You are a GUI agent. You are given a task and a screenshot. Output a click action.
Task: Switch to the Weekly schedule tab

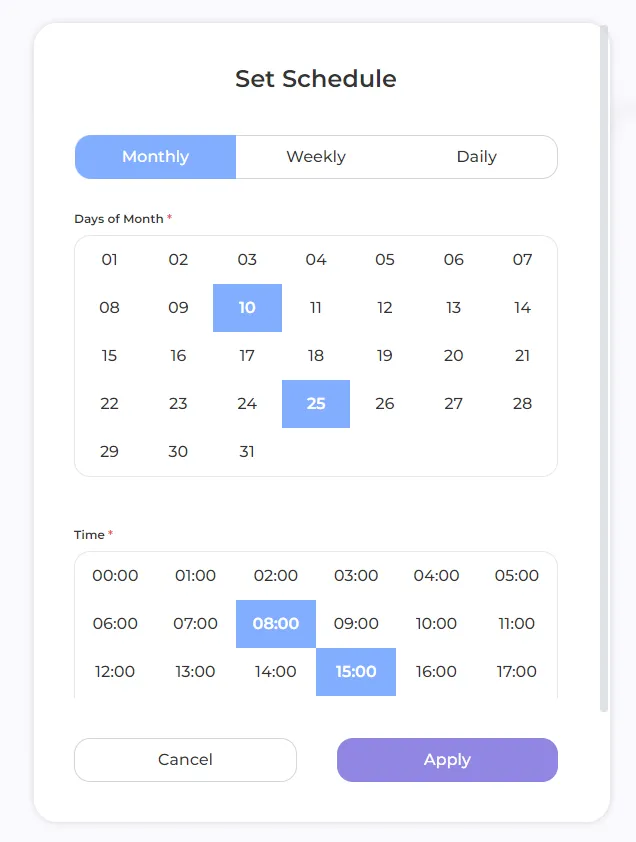316,157
